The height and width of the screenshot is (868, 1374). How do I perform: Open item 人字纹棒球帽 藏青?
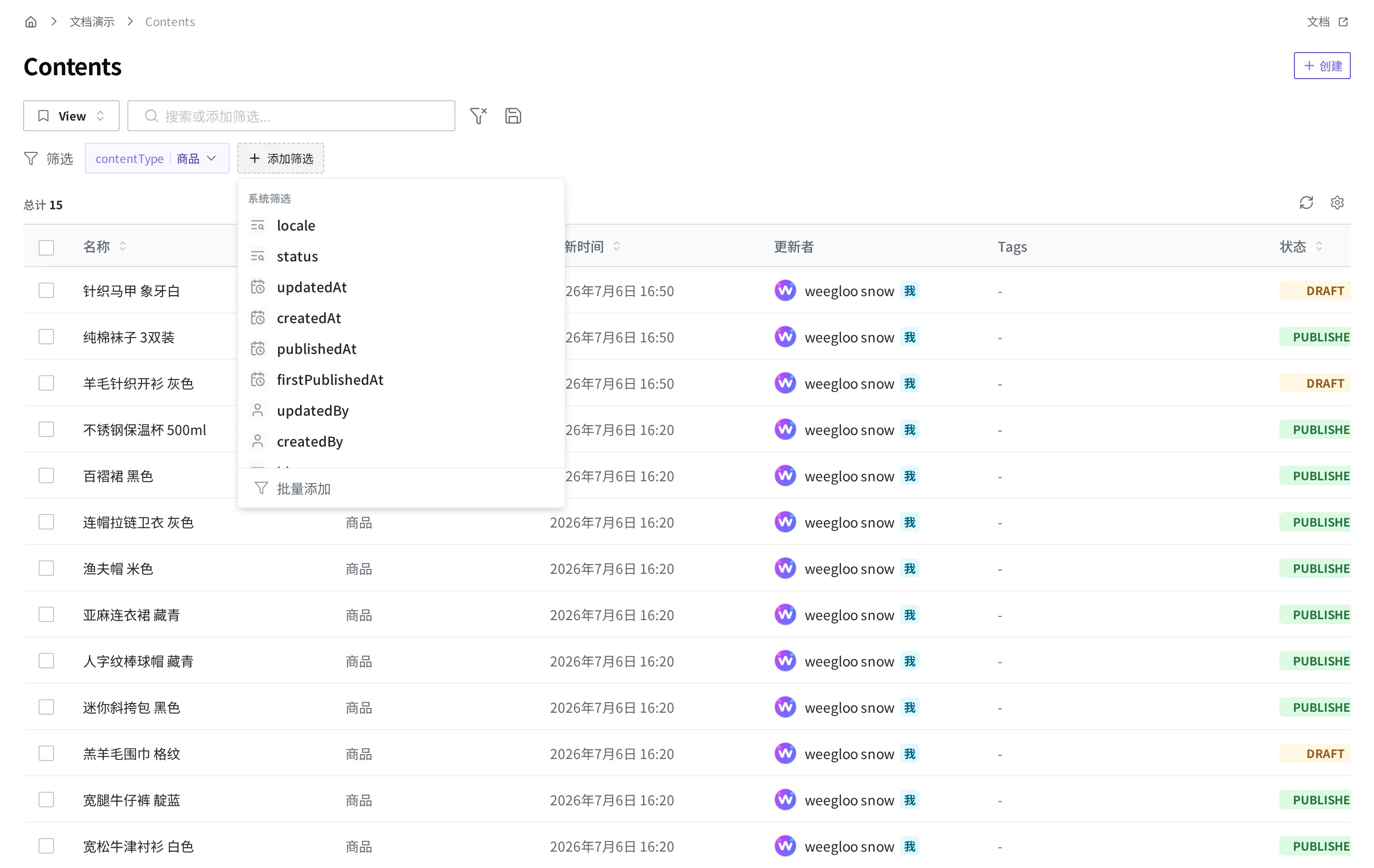point(138,662)
